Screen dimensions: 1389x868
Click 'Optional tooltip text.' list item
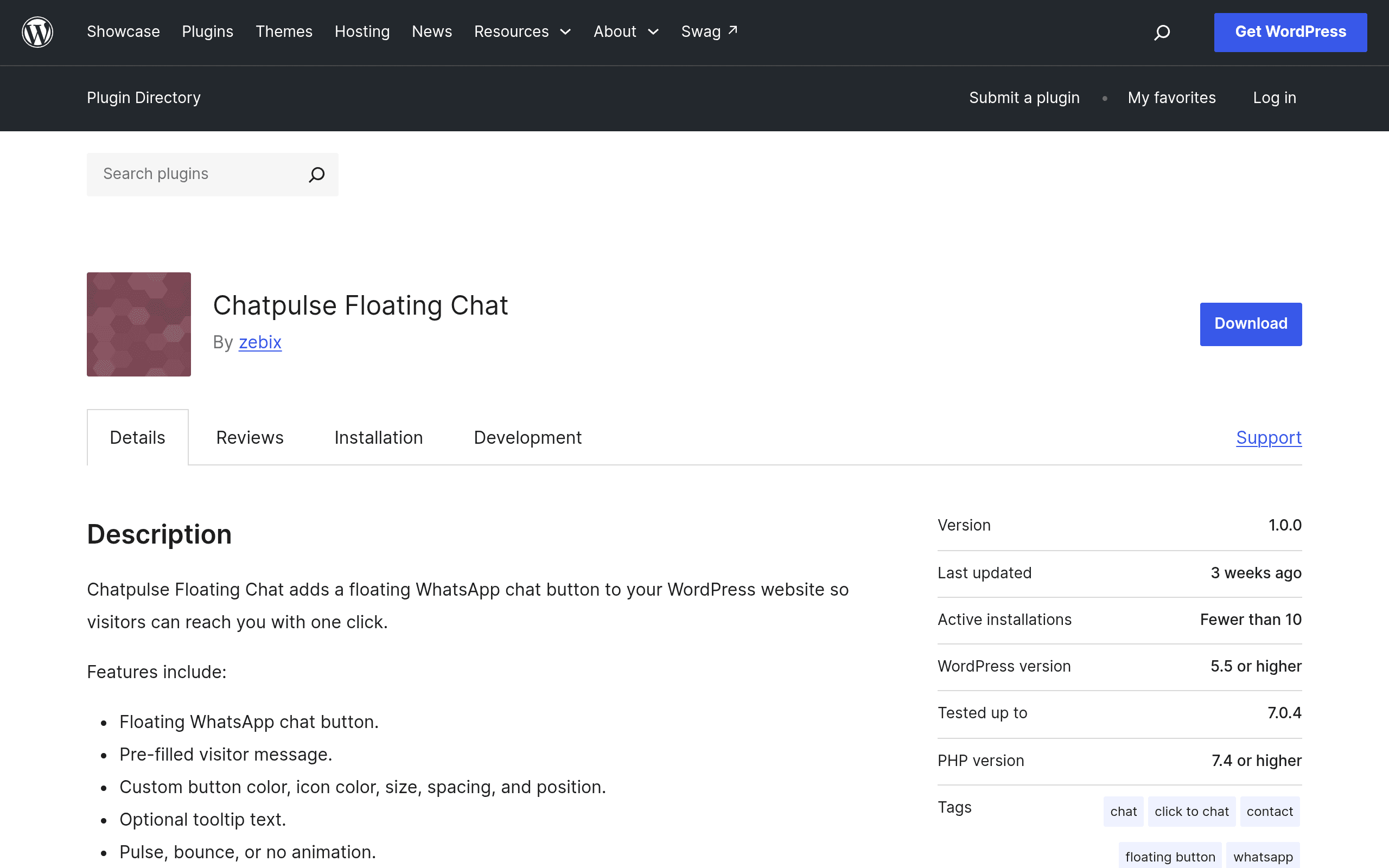tap(202, 819)
